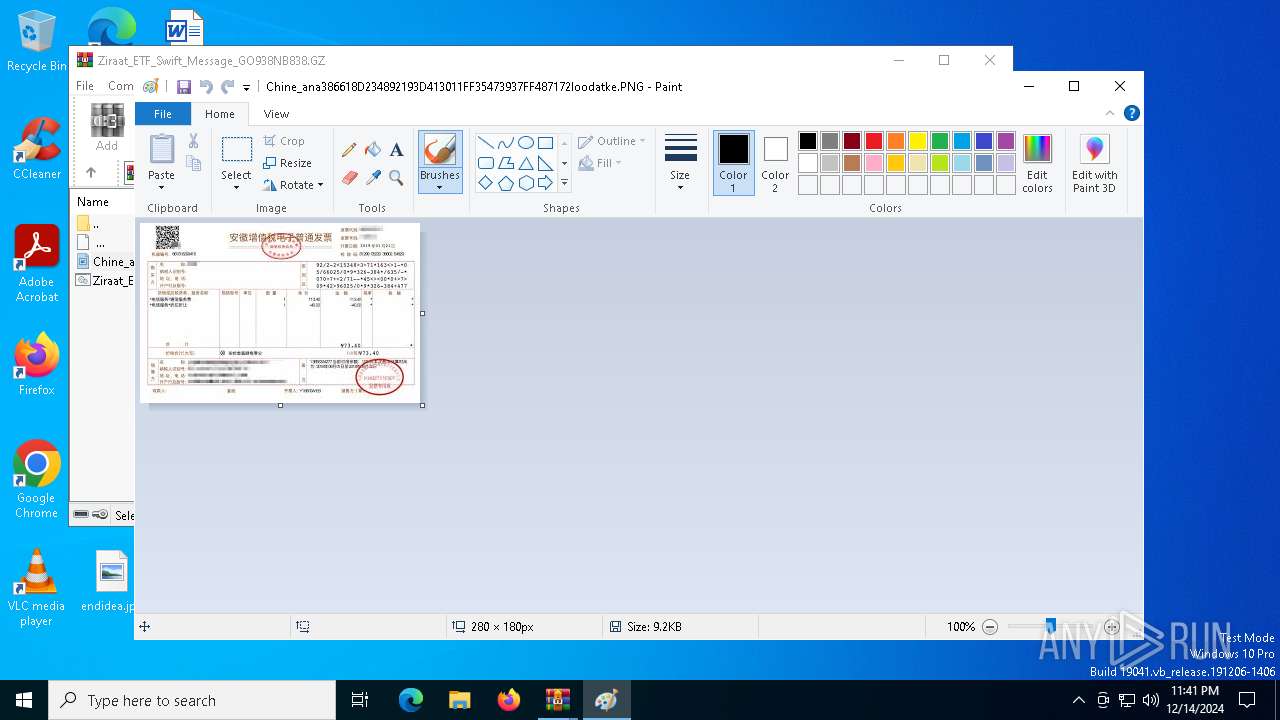Switch to the View ribbon tab
This screenshot has width=1280, height=720.
277,114
